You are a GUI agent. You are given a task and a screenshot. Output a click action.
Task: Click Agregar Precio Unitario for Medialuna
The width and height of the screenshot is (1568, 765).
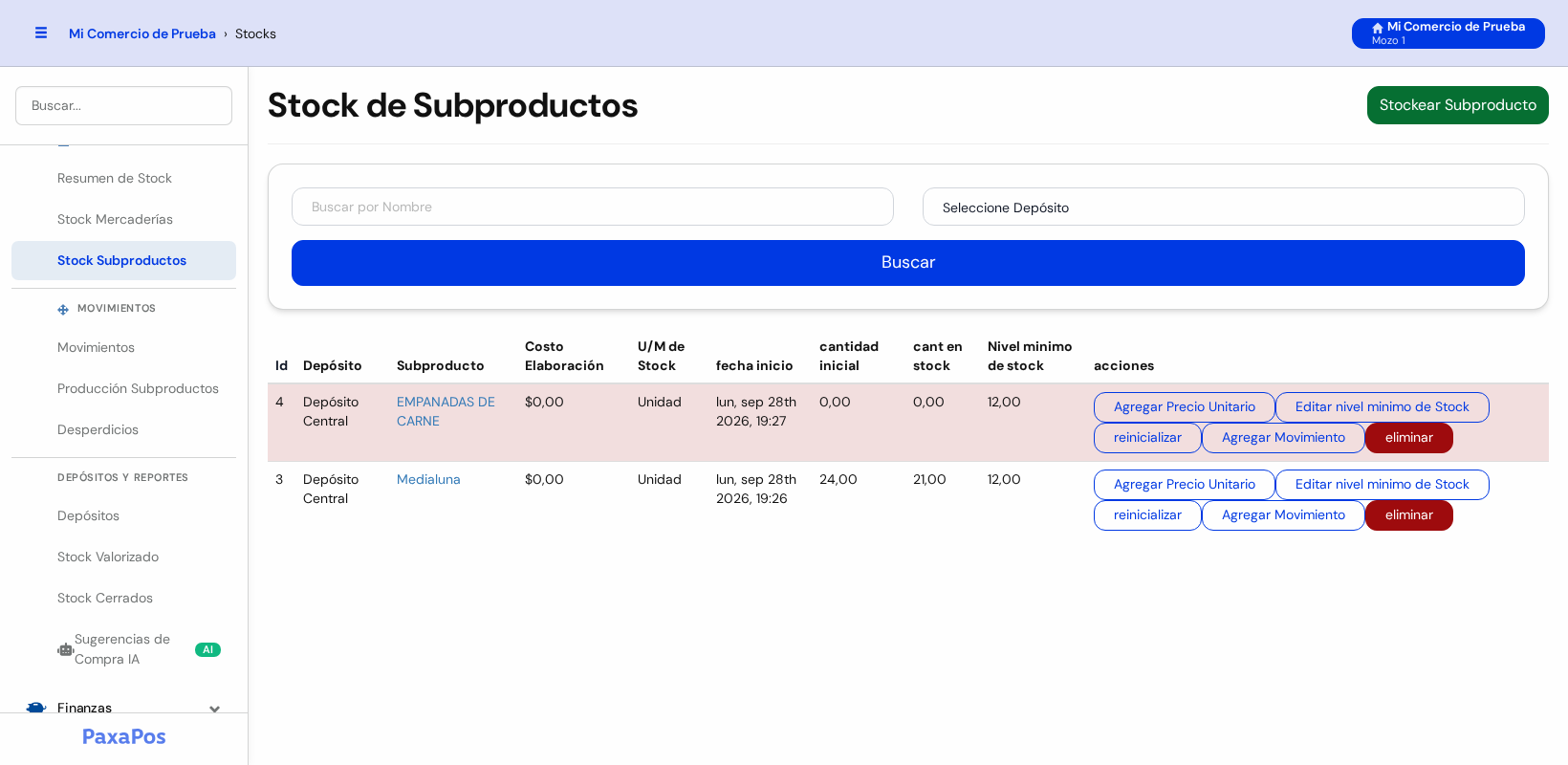pos(1185,485)
